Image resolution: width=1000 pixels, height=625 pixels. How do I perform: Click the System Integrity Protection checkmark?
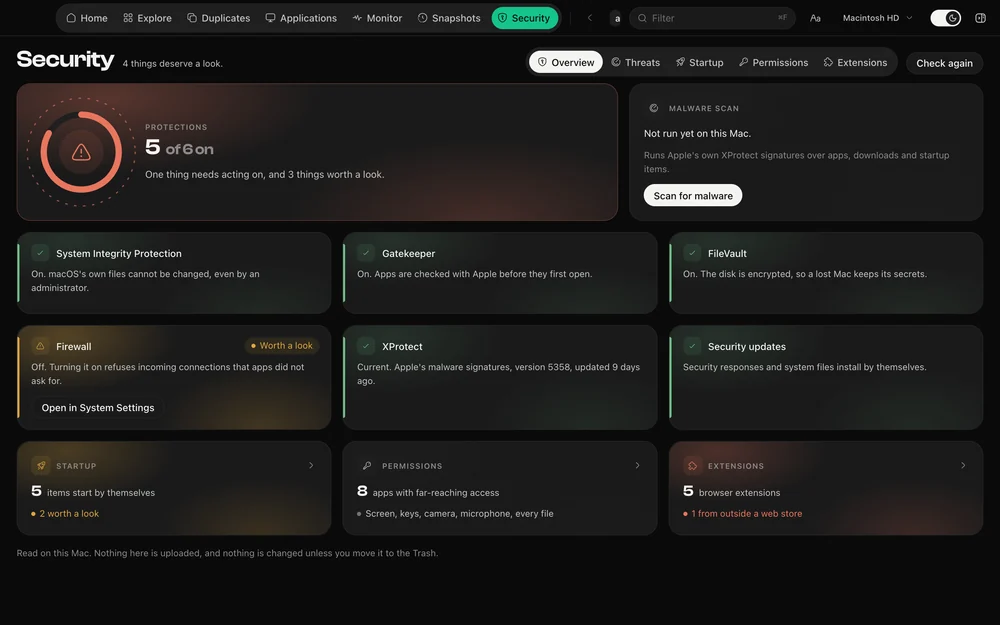(x=40, y=253)
